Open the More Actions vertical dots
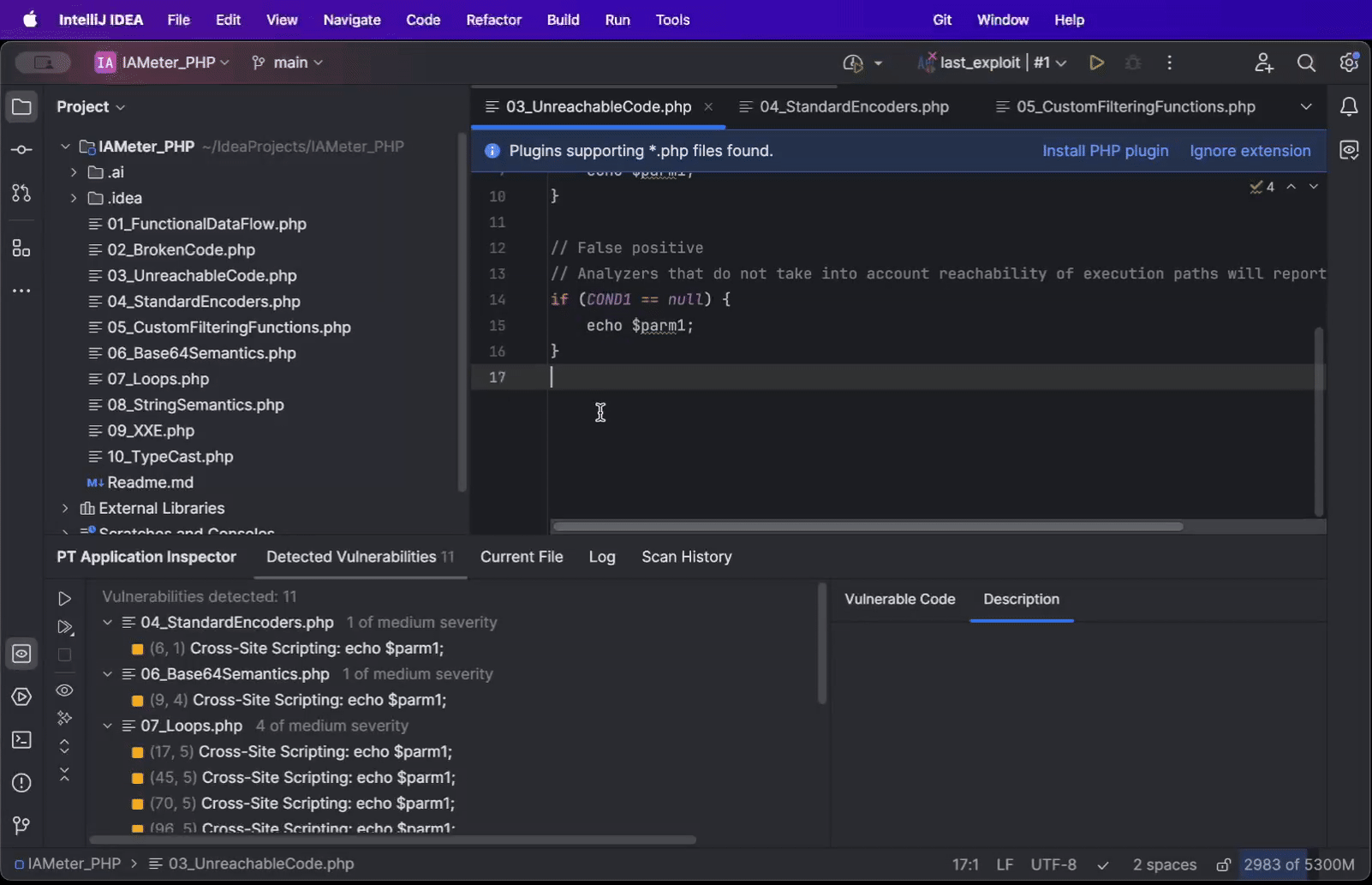The image size is (1372, 885). (1170, 63)
